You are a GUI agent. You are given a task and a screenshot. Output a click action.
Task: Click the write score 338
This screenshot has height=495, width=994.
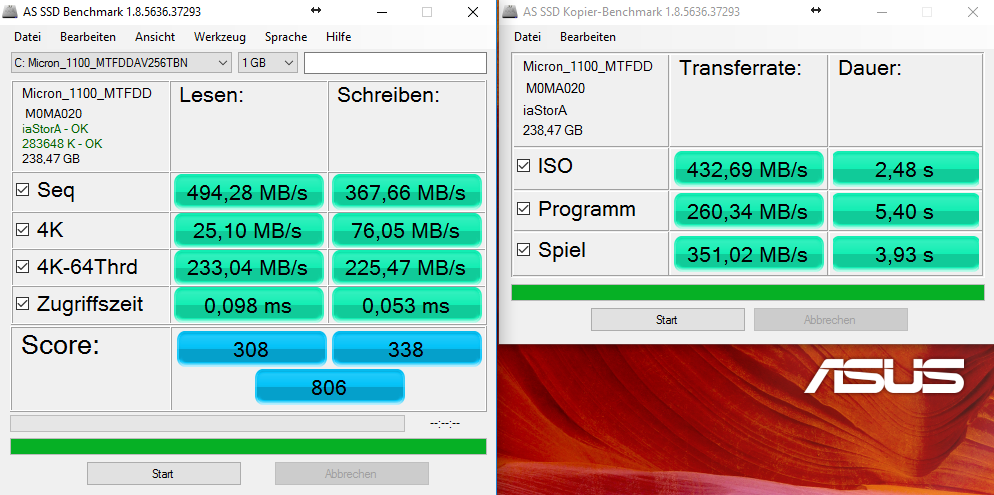coord(406,348)
